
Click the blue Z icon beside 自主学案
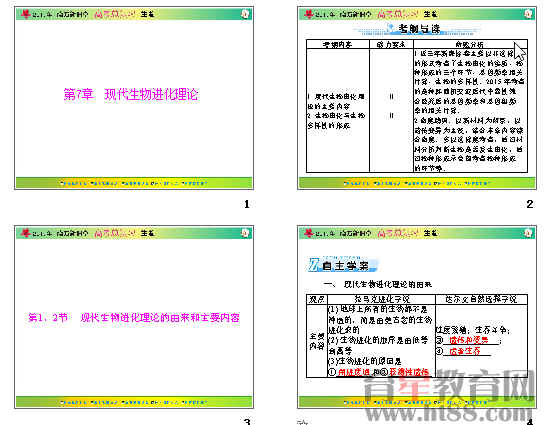tap(314, 264)
